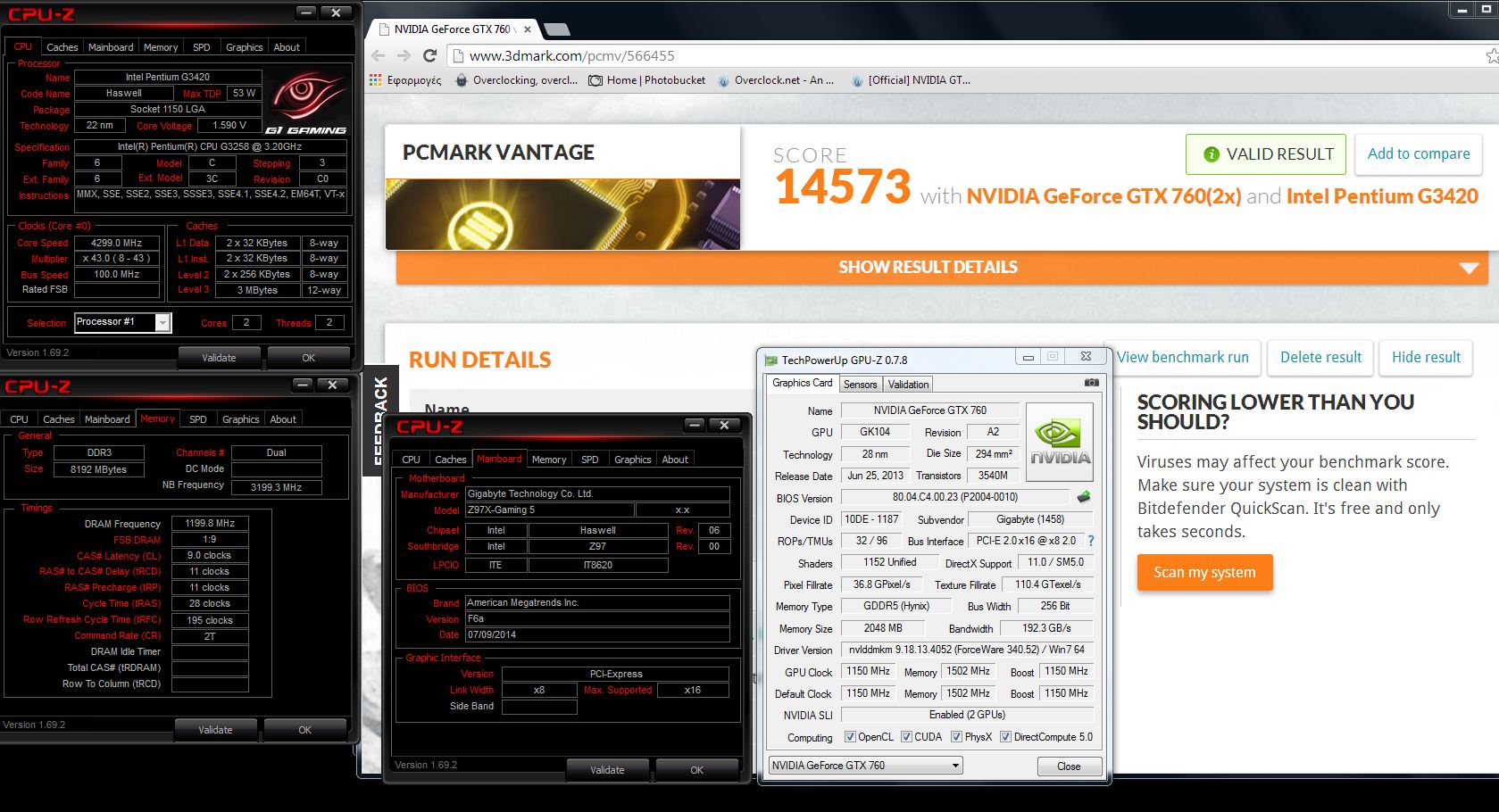The height and width of the screenshot is (812, 1499).
Task: Click Scan my system button
Action: (x=1204, y=573)
